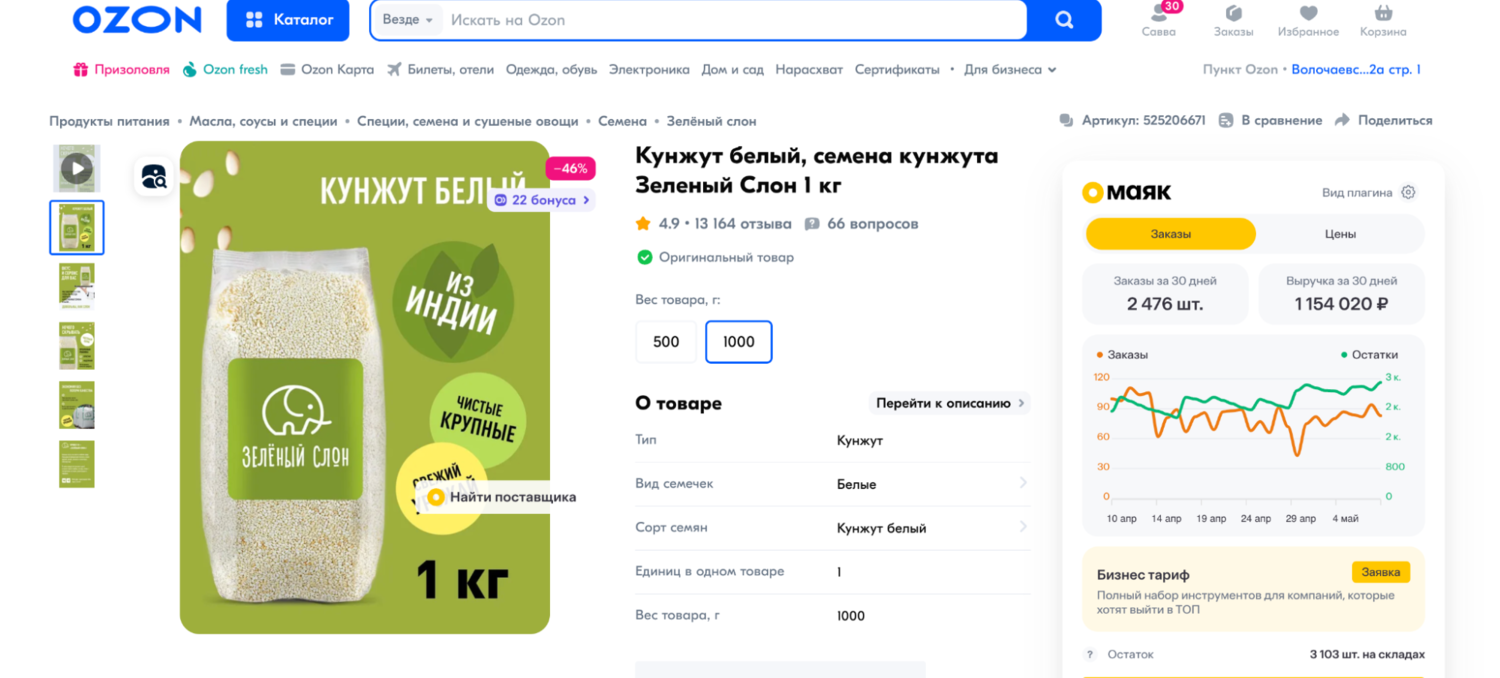The height and width of the screenshot is (678, 1500).
Task: Play the product video thumbnail
Action: [x=77, y=168]
